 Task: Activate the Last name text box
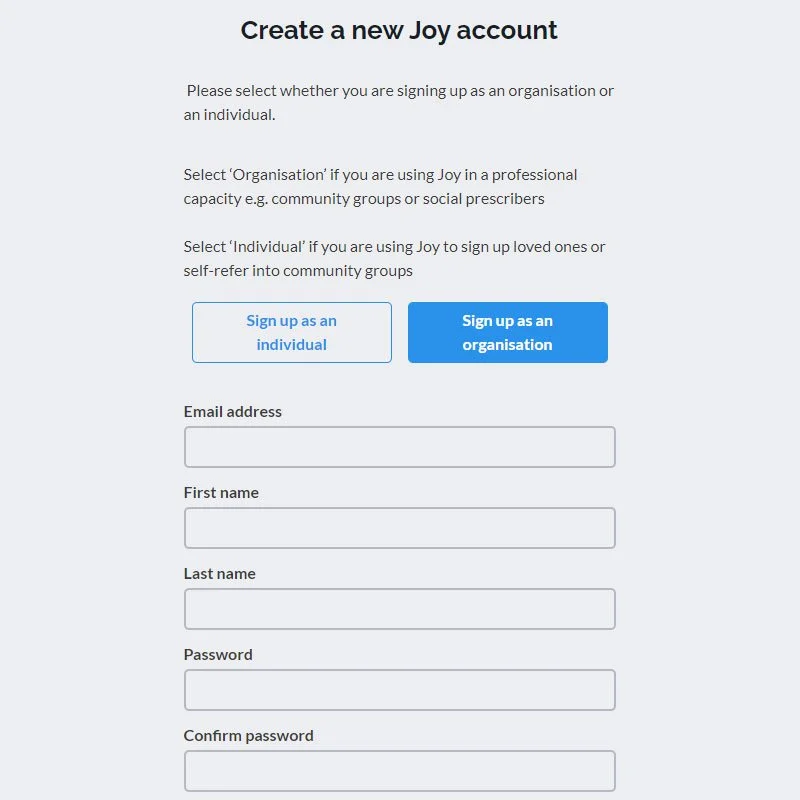point(399,609)
